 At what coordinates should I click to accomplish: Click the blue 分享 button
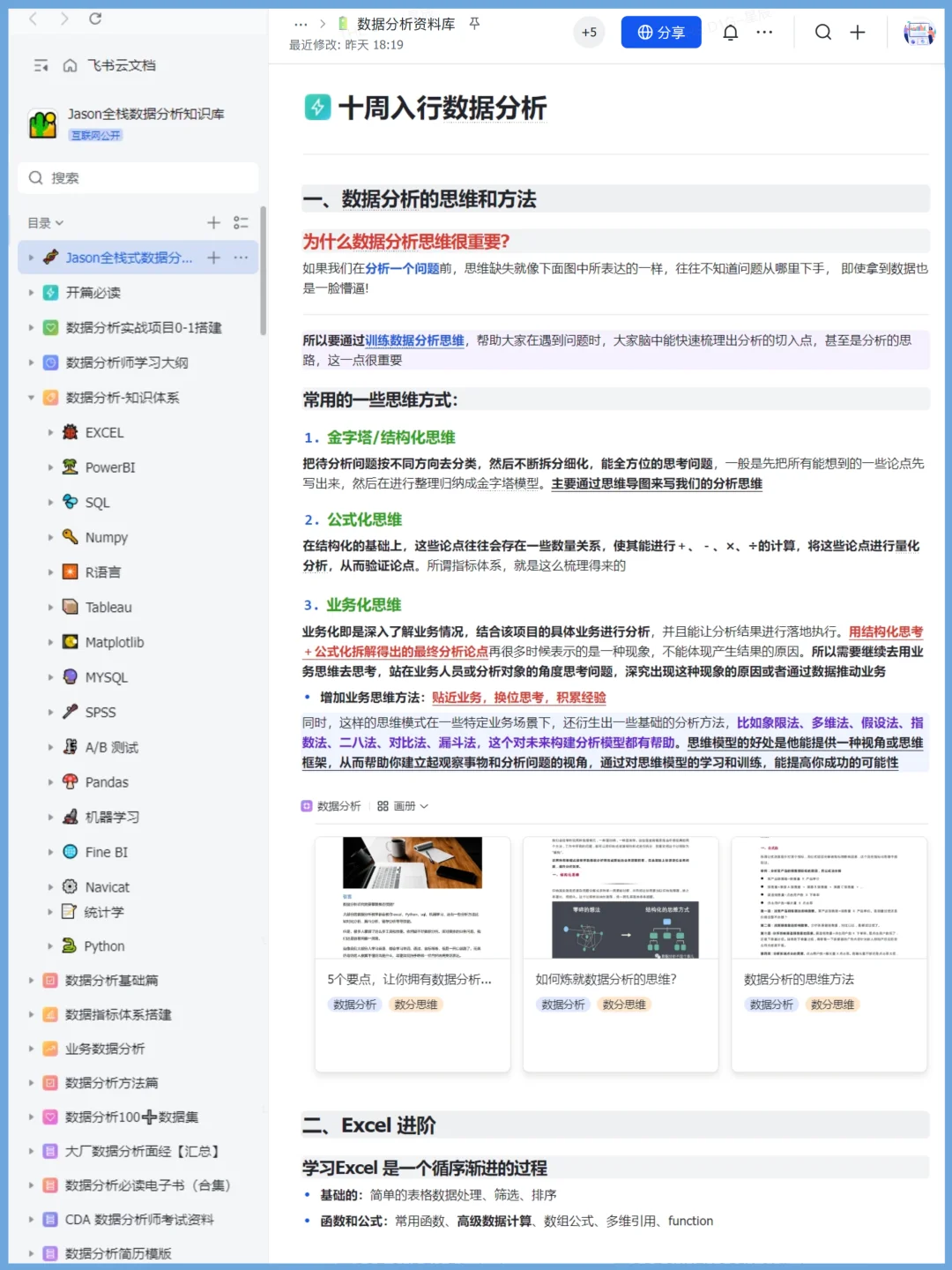661,33
